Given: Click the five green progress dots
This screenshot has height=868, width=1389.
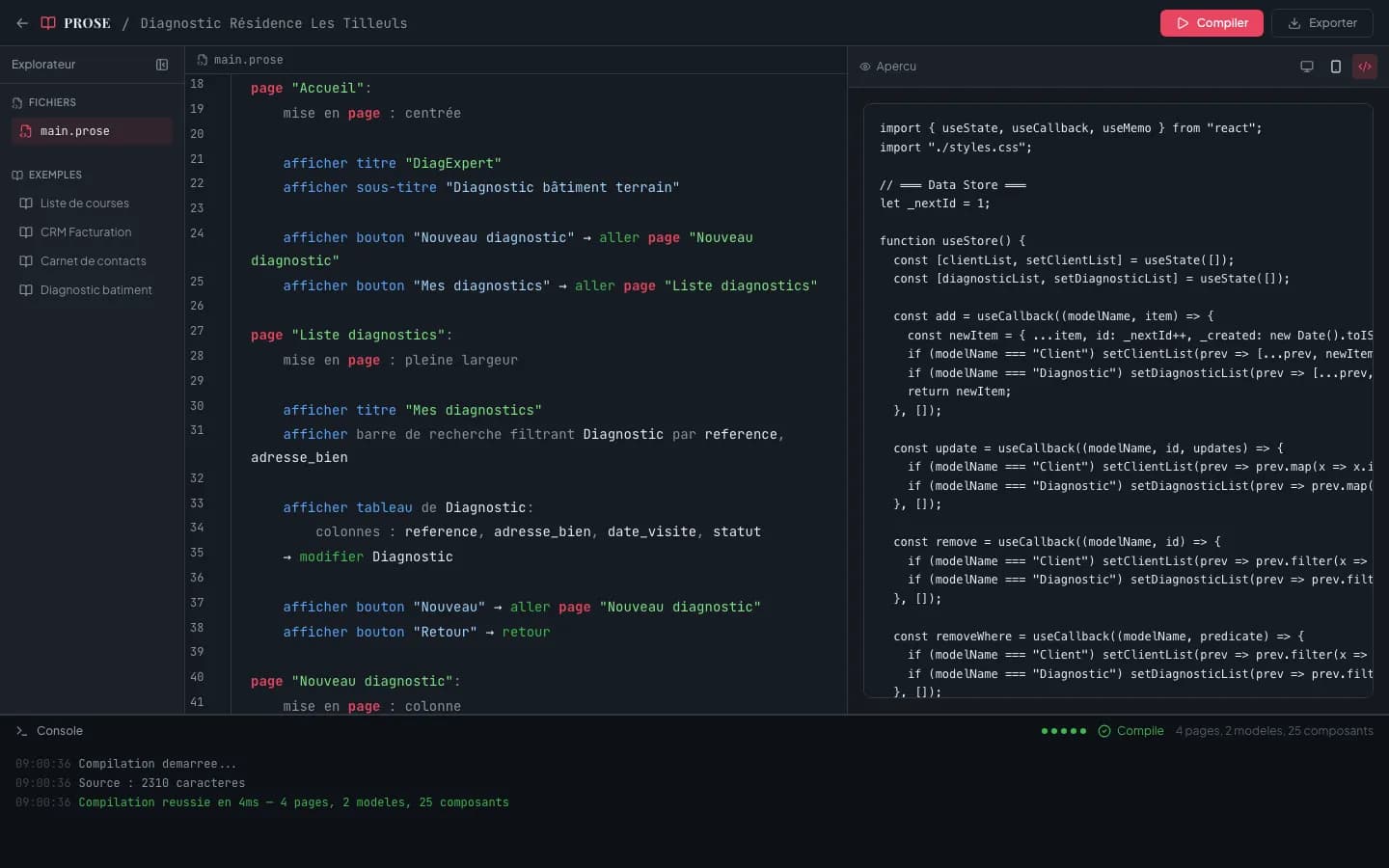Looking at the screenshot, I should click(1064, 731).
